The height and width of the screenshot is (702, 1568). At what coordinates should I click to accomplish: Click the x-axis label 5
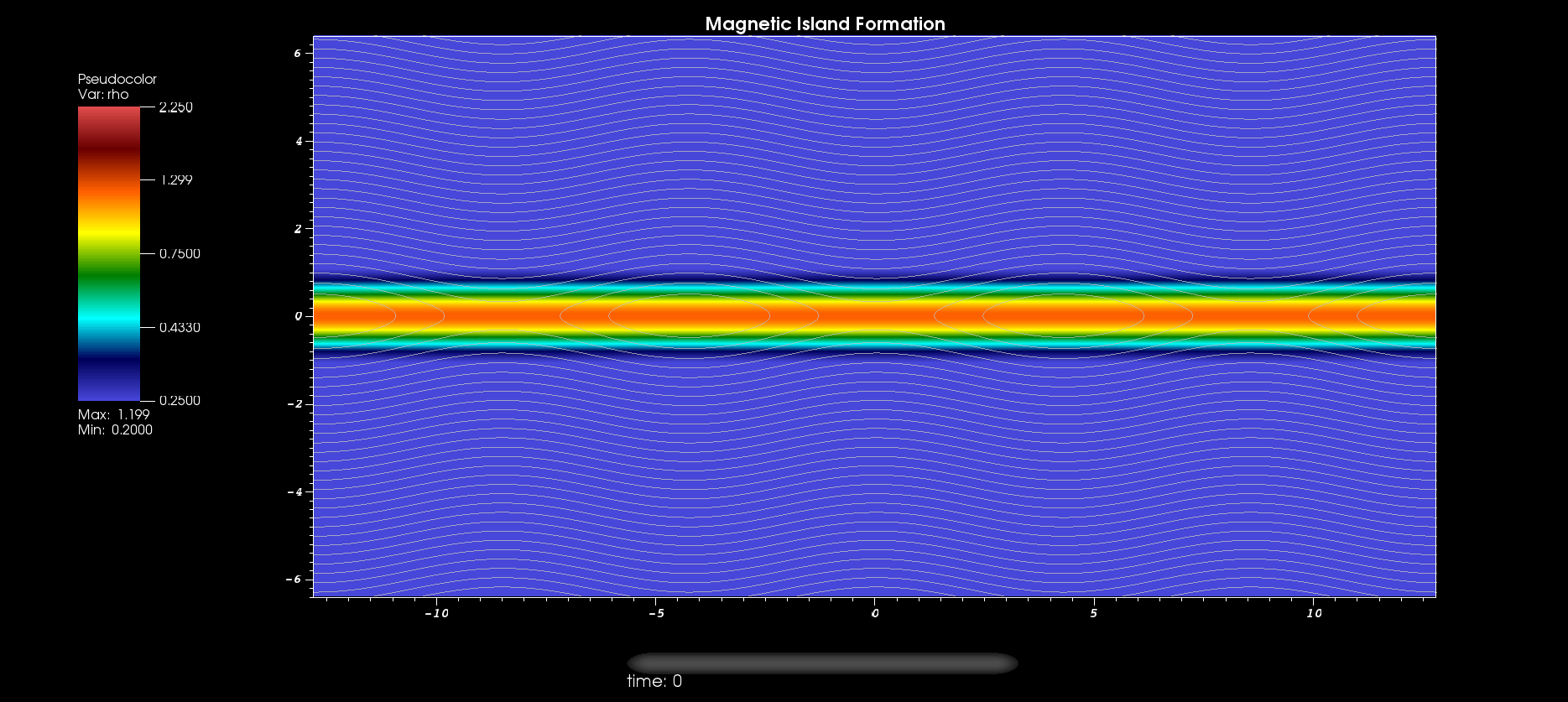[1093, 613]
